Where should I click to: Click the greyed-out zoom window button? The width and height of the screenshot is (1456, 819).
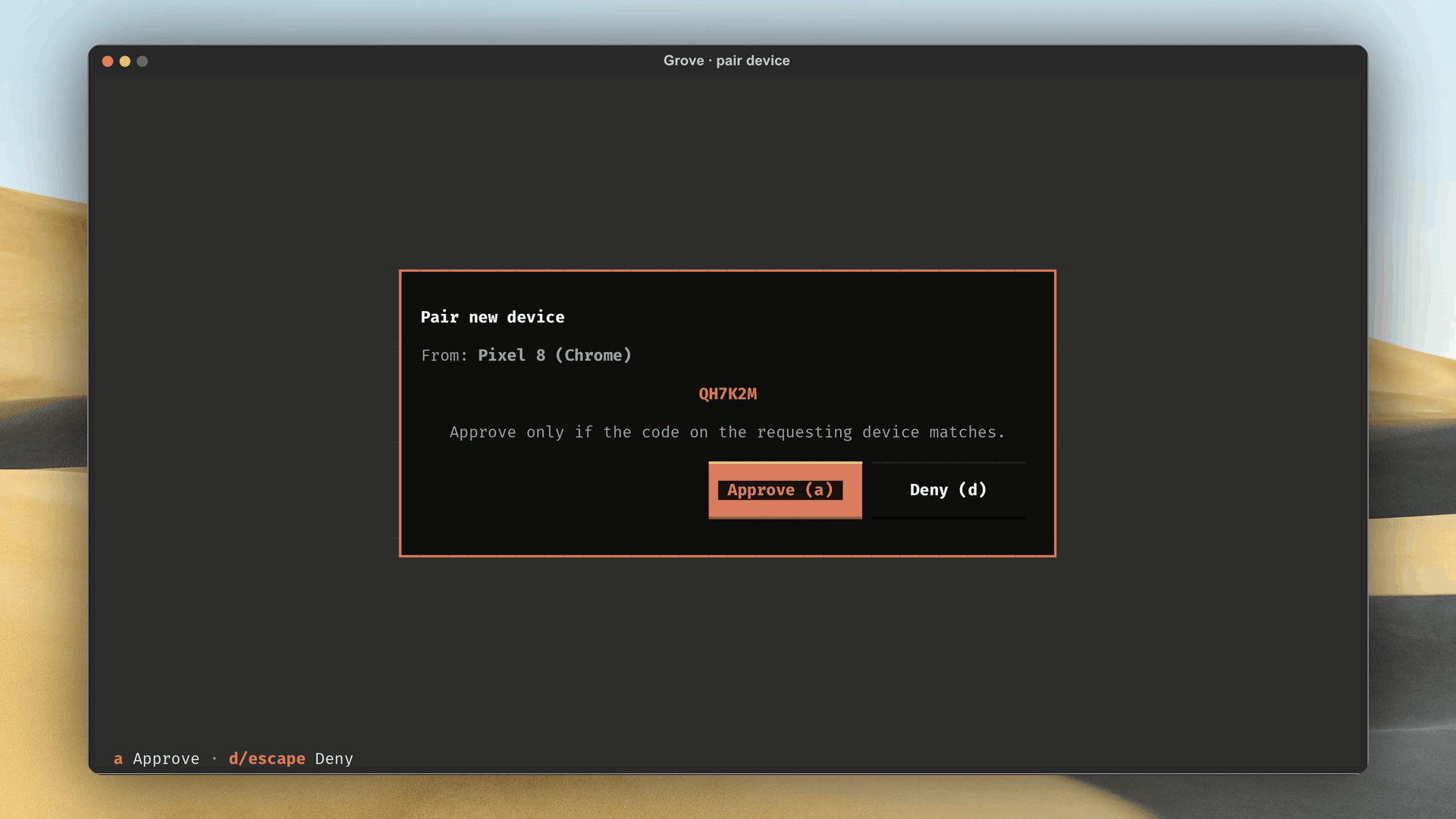(x=142, y=61)
